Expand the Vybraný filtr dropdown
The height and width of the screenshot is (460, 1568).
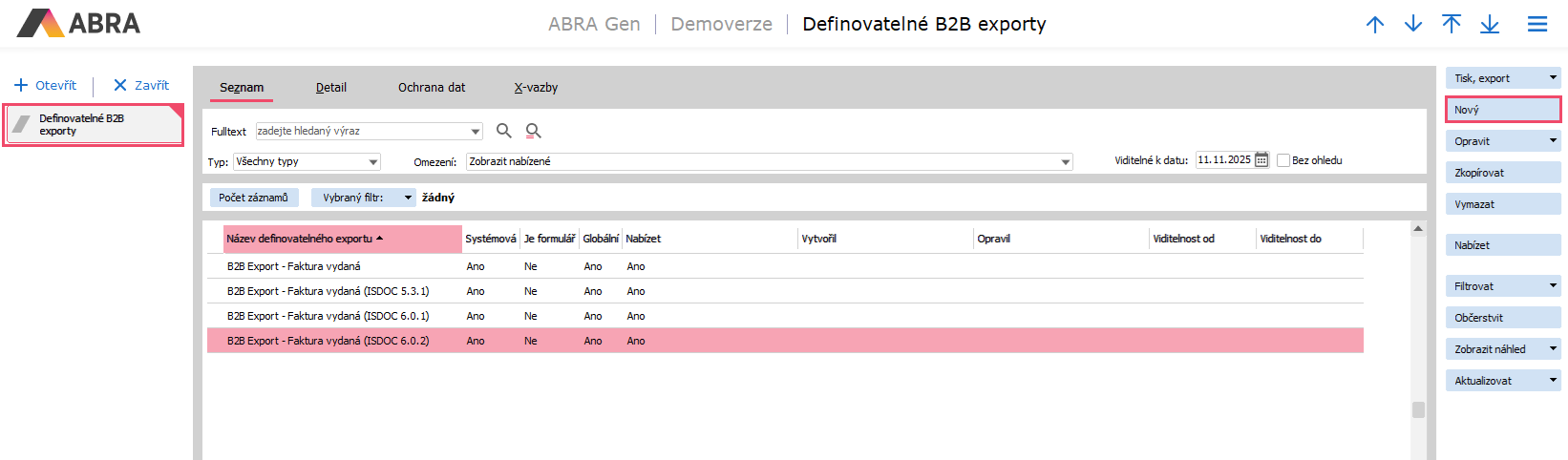point(408,198)
